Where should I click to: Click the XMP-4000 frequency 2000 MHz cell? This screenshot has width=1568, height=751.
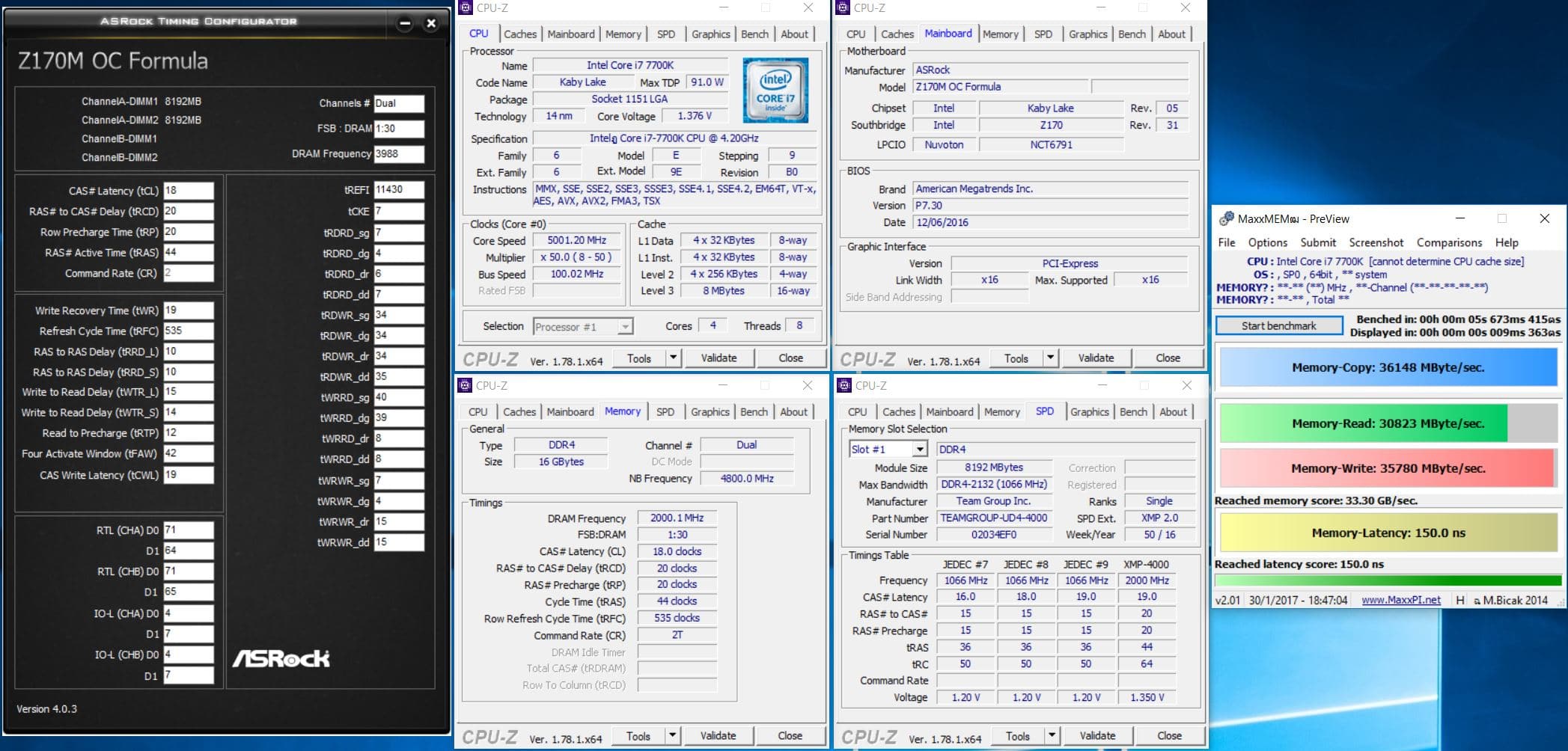[1147, 580]
